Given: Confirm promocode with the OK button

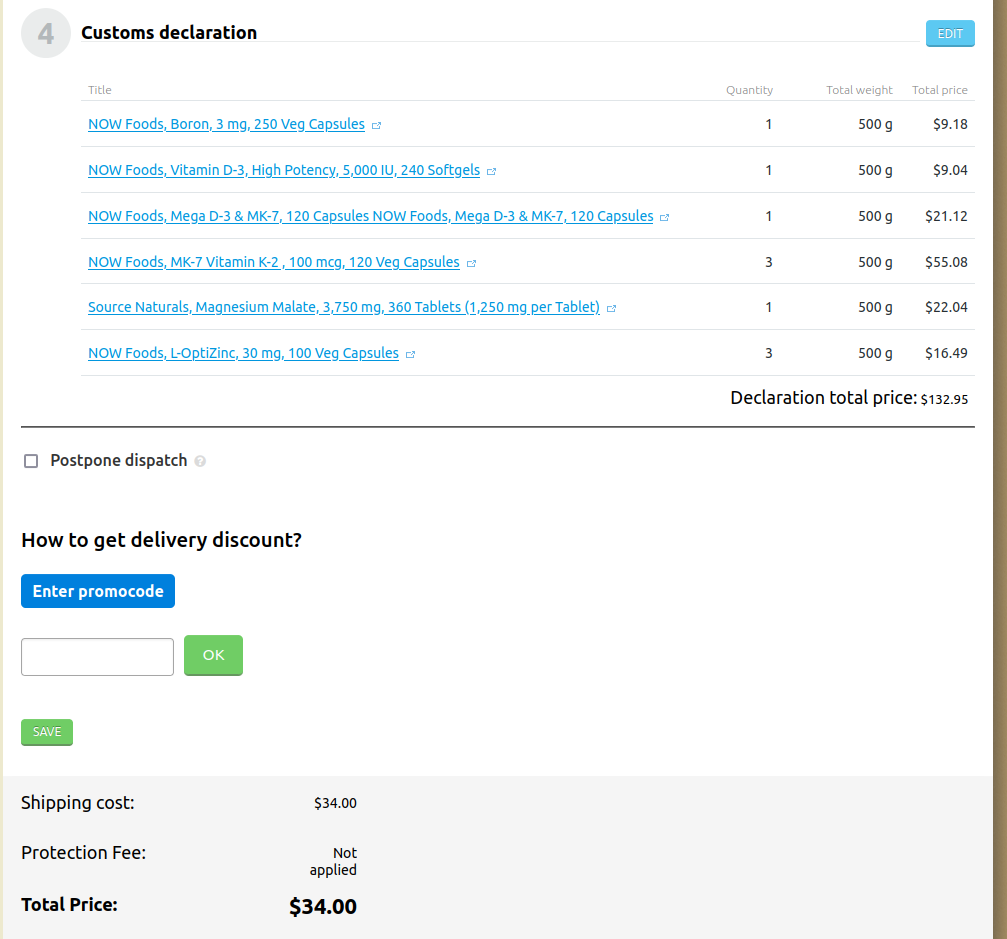Looking at the screenshot, I should (x=213, y=655).
